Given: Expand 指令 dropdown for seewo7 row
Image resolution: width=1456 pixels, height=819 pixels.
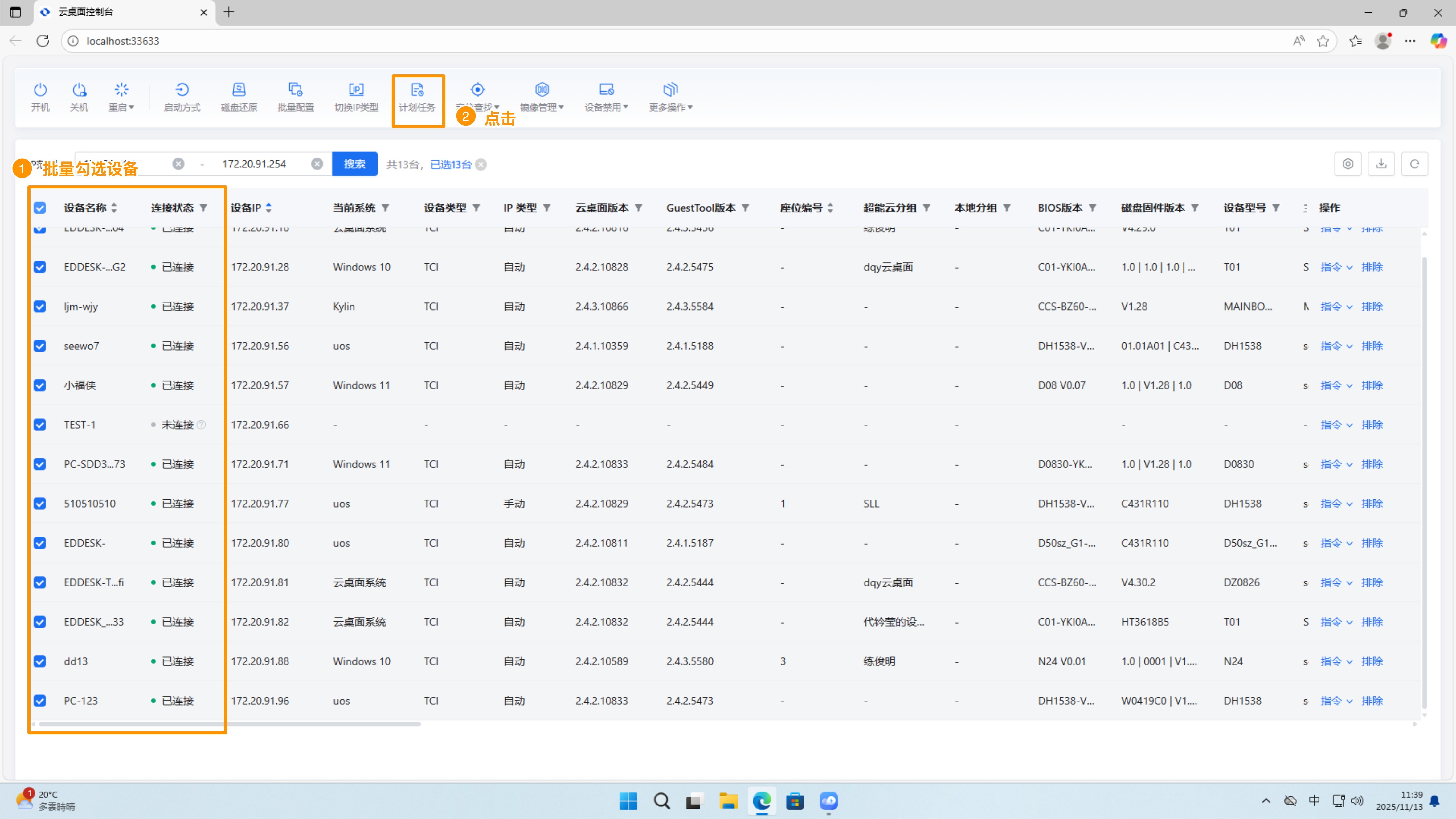Looking at the screenshot, I should pos(1336,346).
